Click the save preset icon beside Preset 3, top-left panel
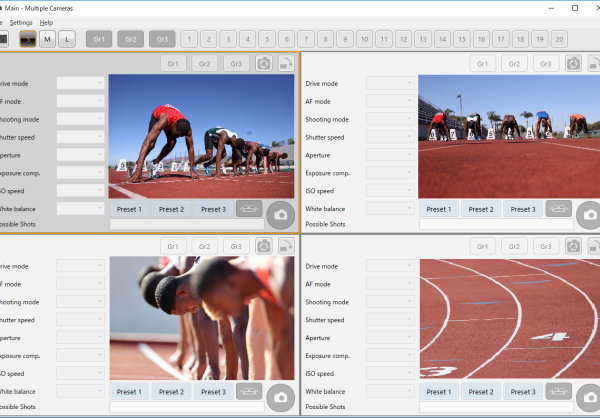This screenshot has width=600, height=418. [x=250, y=209]
